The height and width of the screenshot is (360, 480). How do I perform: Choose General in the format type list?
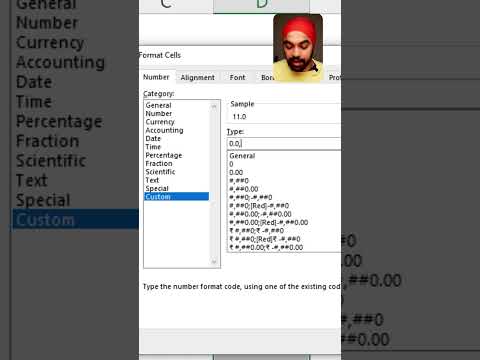pyautogui.click(x=242, y=156)
